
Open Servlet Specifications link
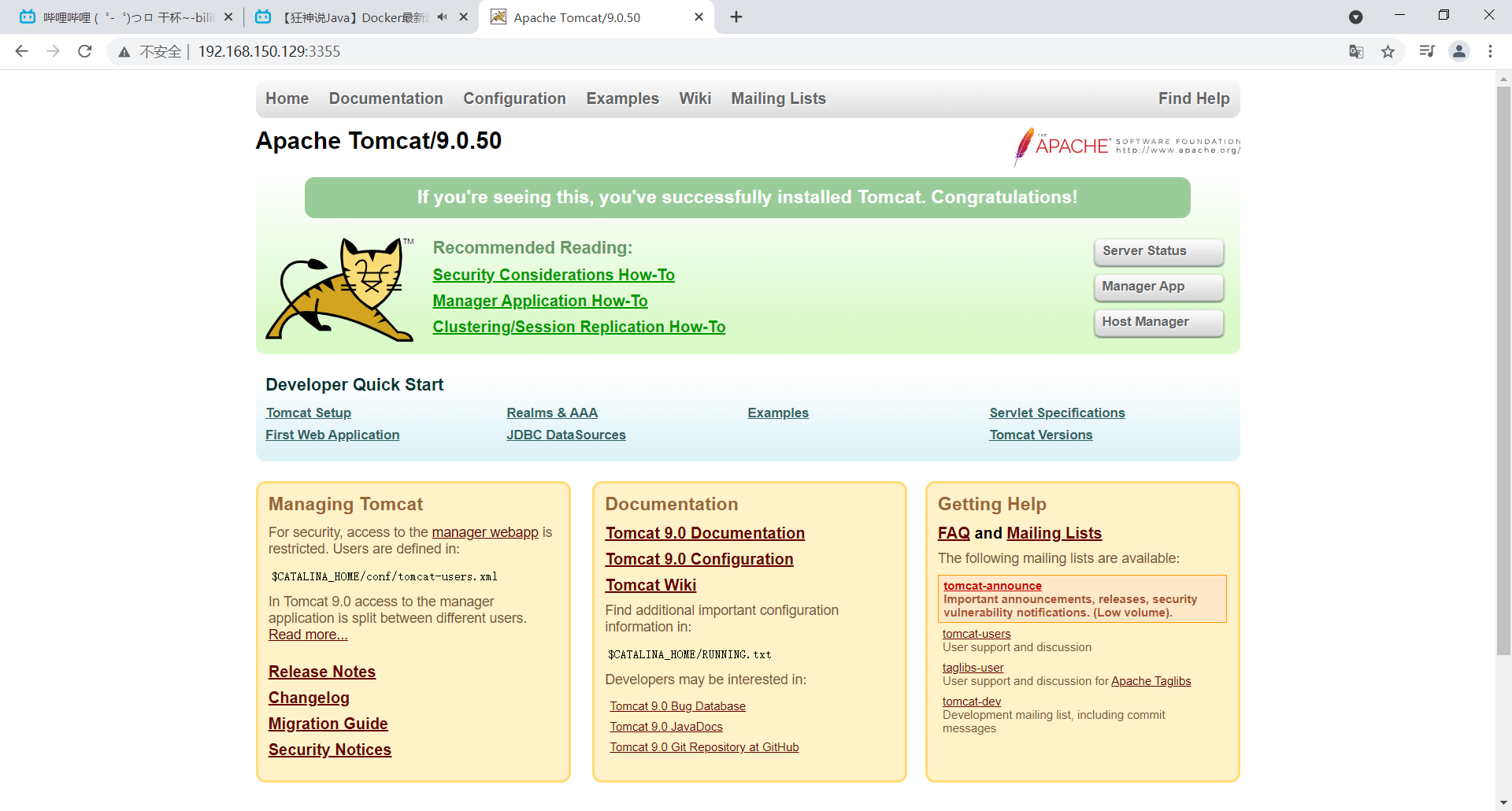(1057, 413)
